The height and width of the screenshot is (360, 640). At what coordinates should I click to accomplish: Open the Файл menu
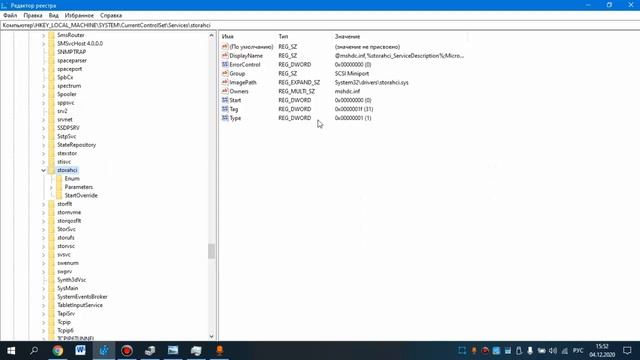[10, 16]
